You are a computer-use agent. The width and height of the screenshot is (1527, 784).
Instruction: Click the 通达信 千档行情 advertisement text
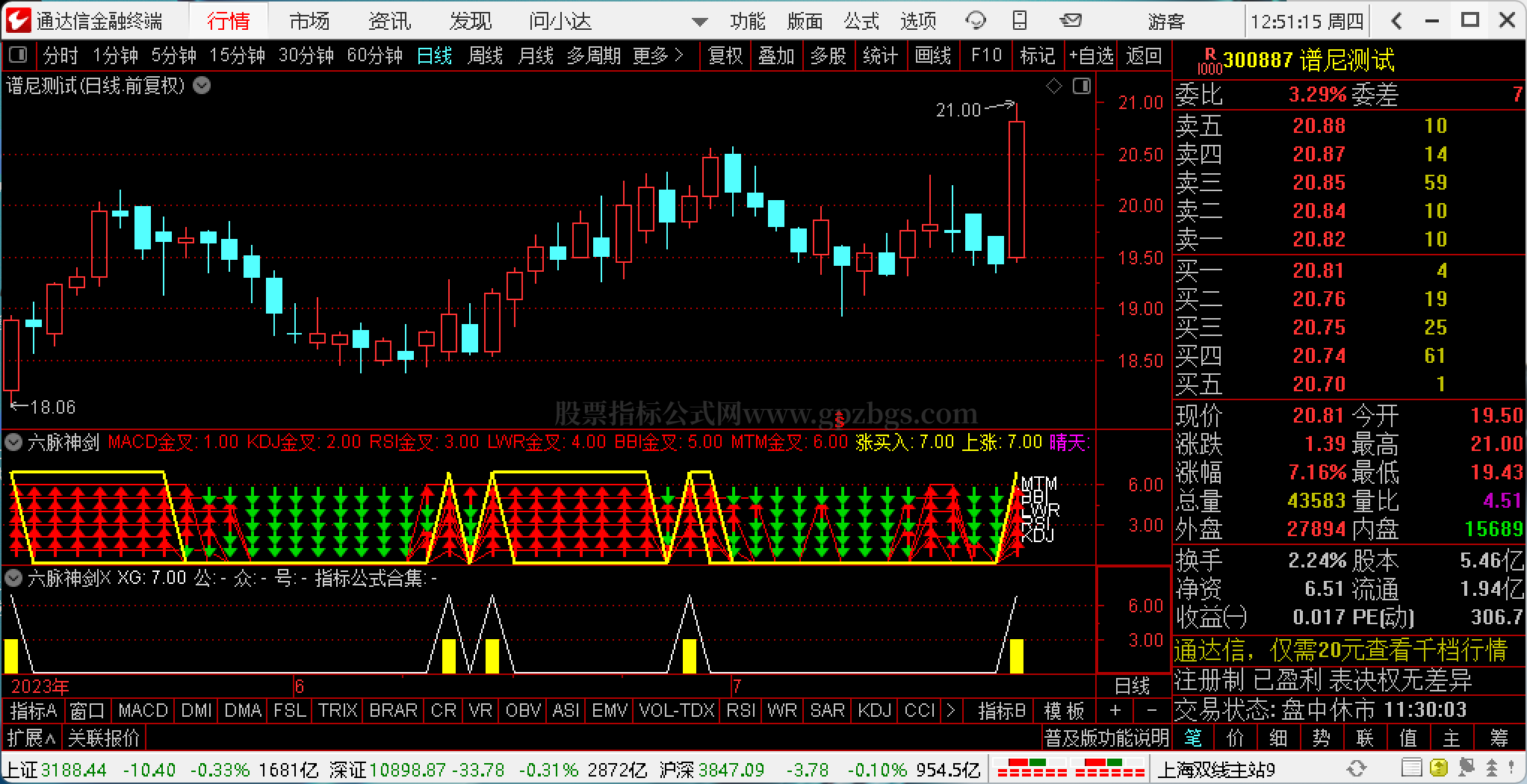(x=1341, y=650)
